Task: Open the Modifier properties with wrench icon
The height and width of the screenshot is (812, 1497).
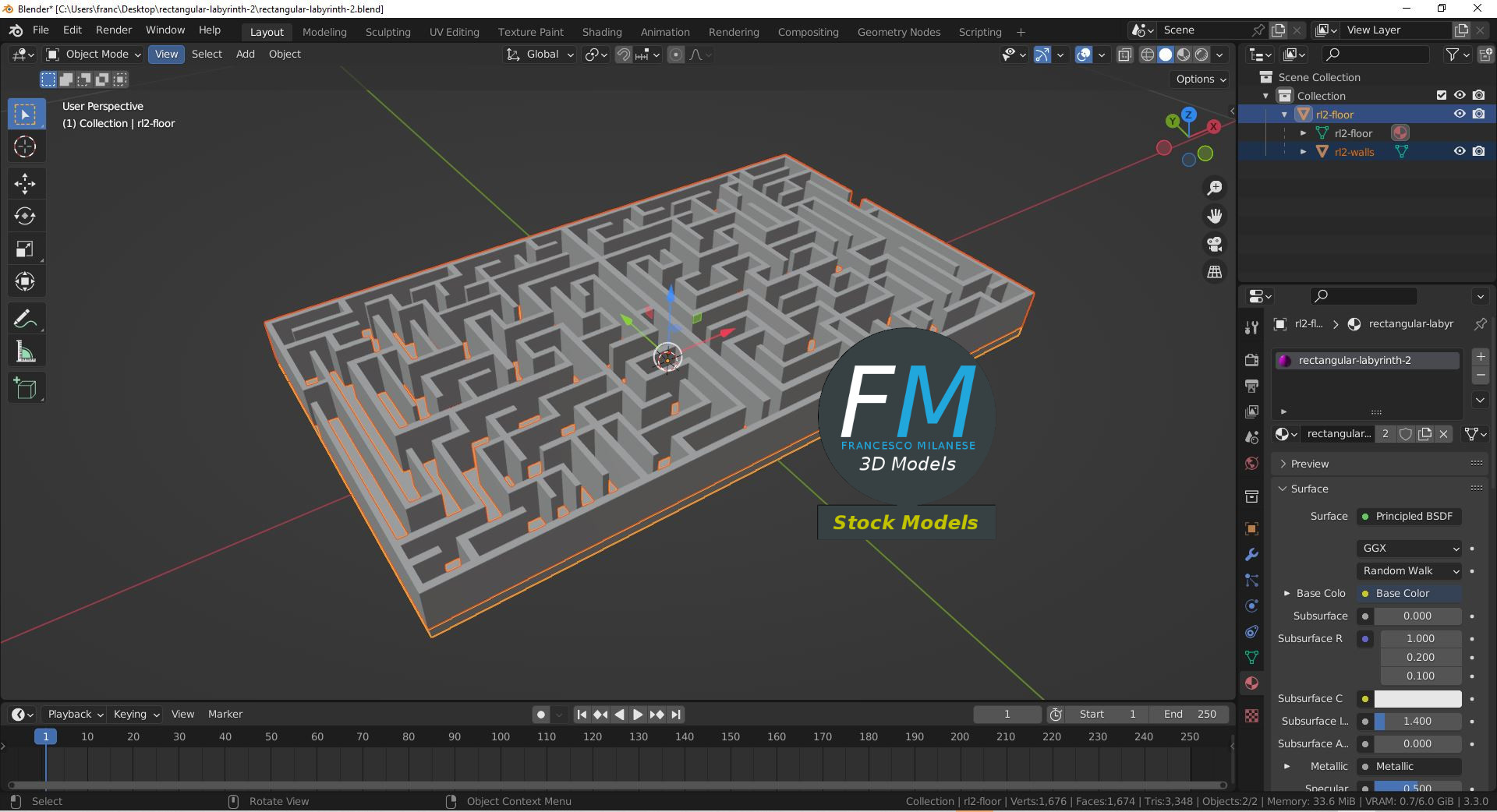Action: click(1251, 555)
